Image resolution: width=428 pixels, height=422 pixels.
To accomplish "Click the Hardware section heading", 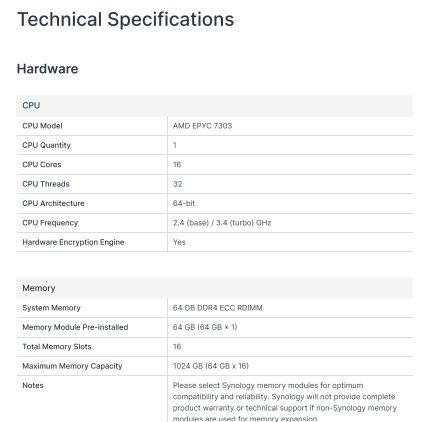I will tap(48, 69).
